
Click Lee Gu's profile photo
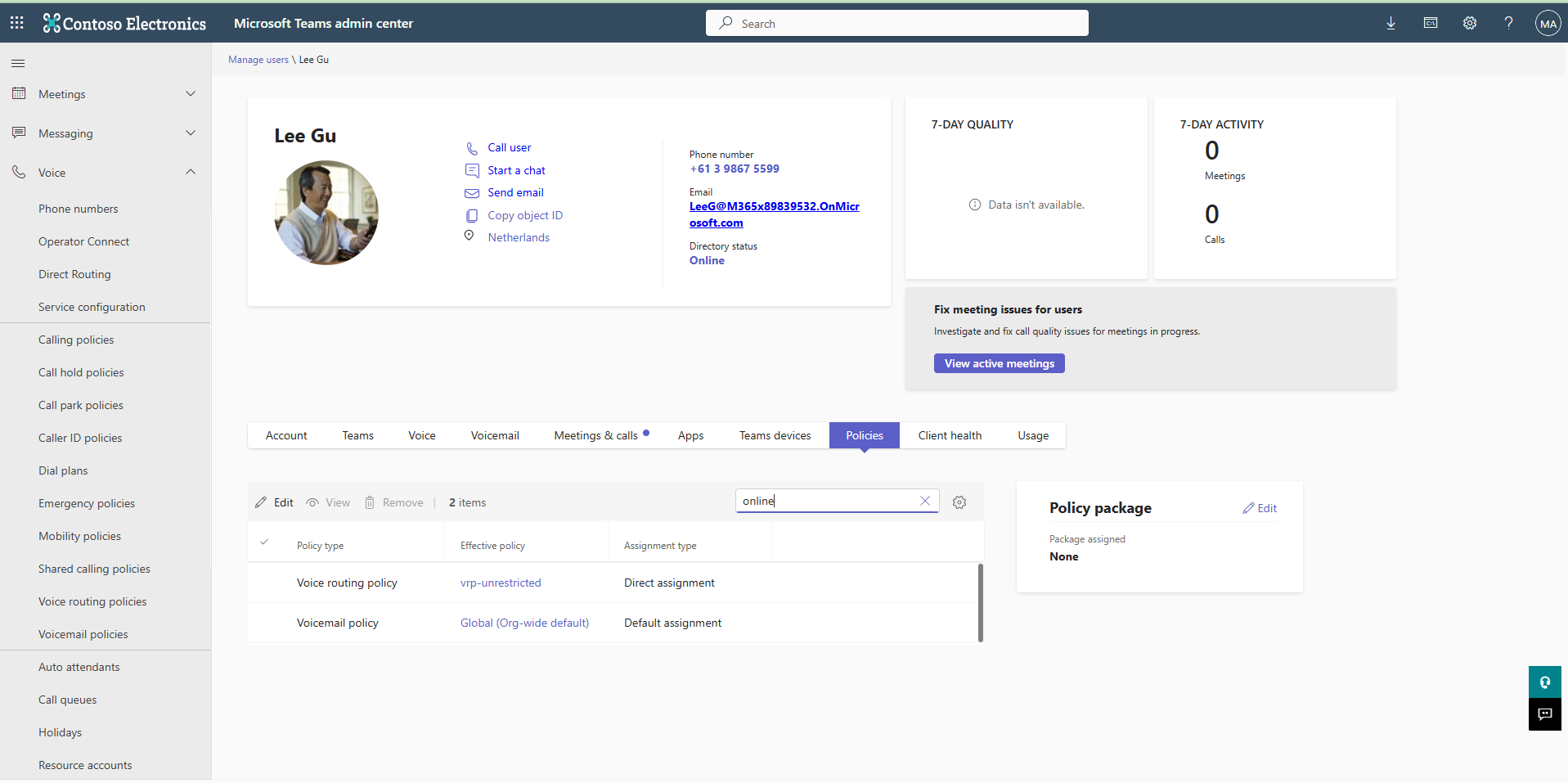(326, 213)
